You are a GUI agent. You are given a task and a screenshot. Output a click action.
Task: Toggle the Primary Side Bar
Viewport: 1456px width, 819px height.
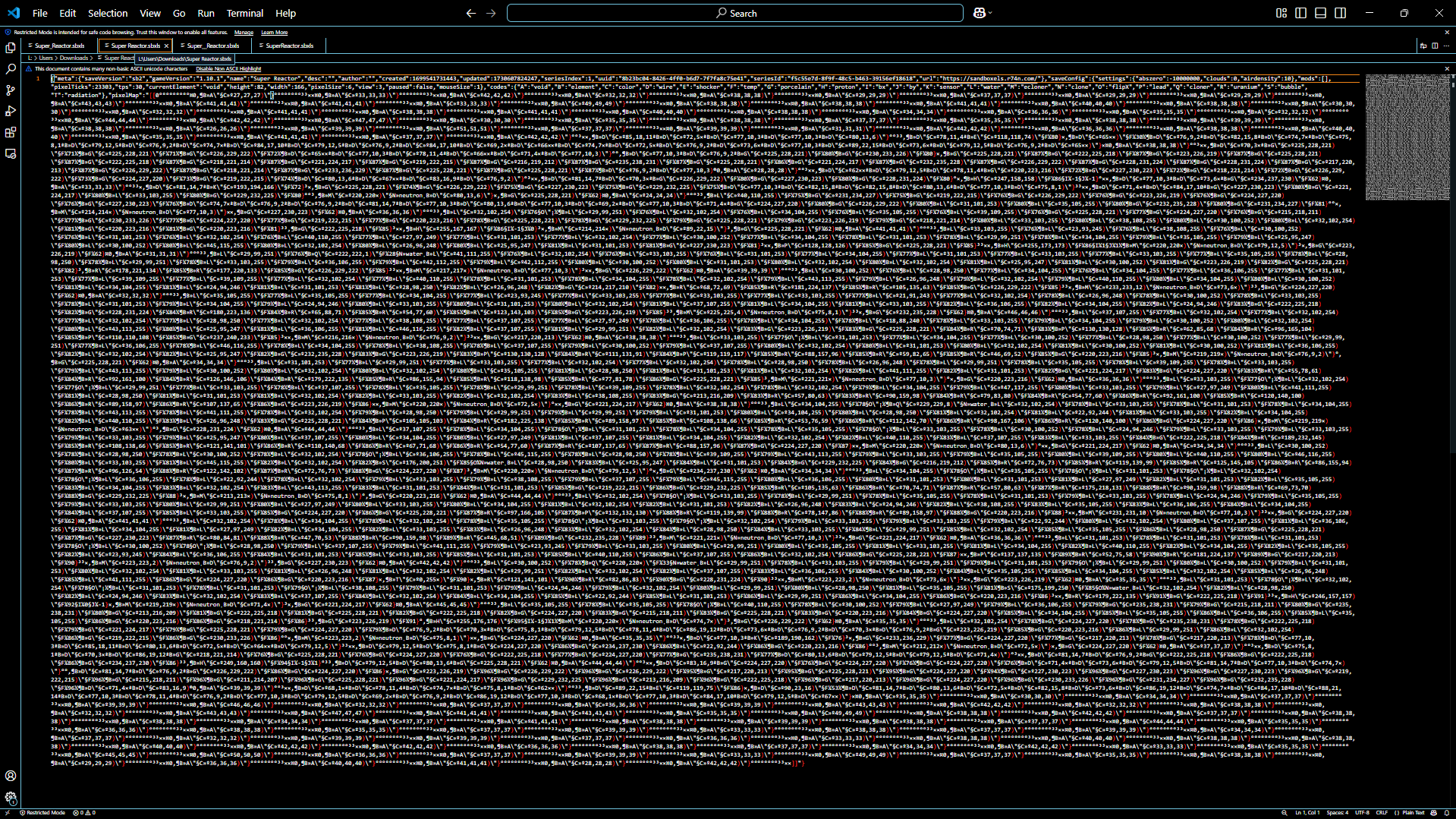1301,13
